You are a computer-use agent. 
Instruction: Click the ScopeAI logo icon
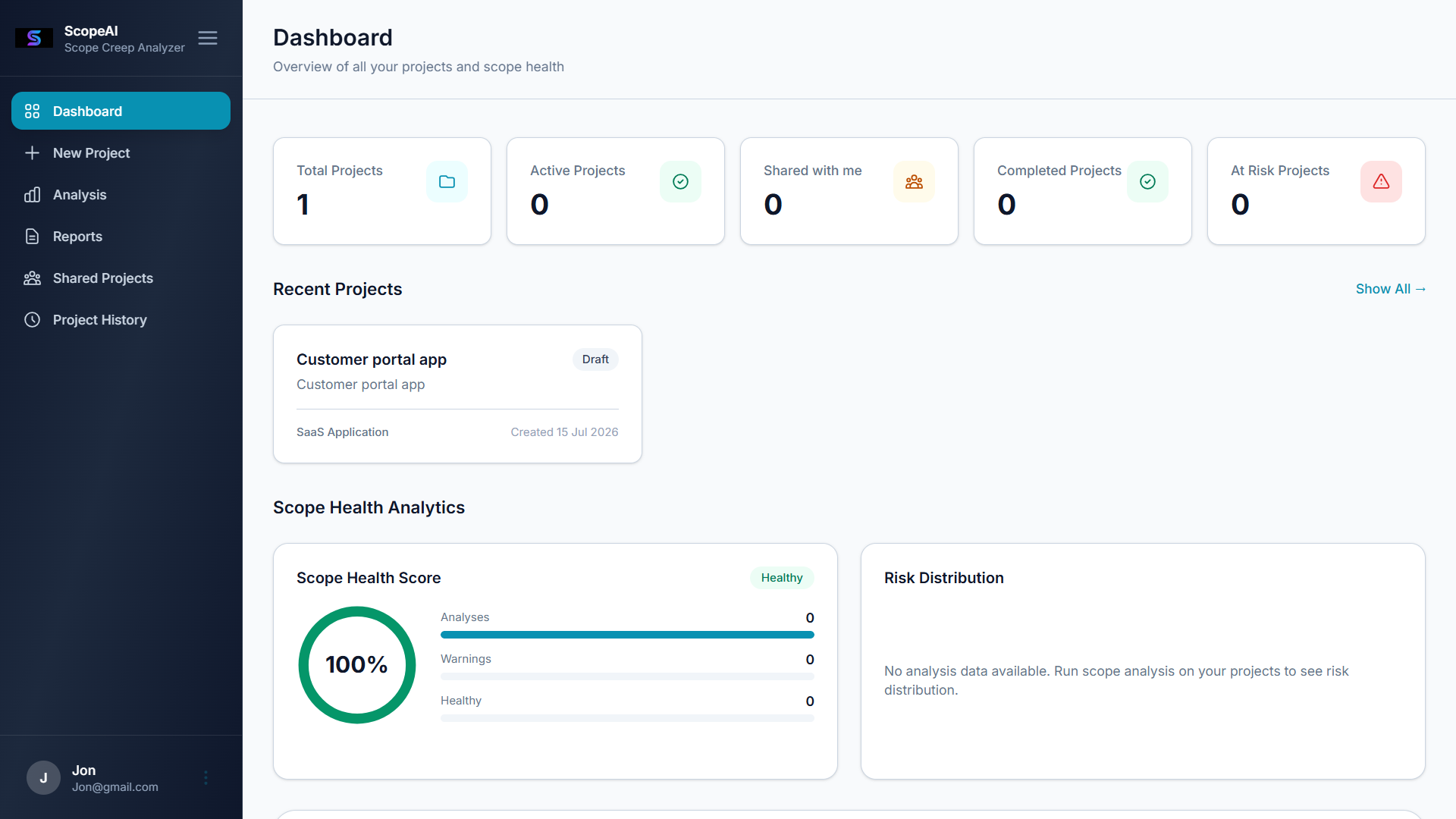(x=34, y=38)
